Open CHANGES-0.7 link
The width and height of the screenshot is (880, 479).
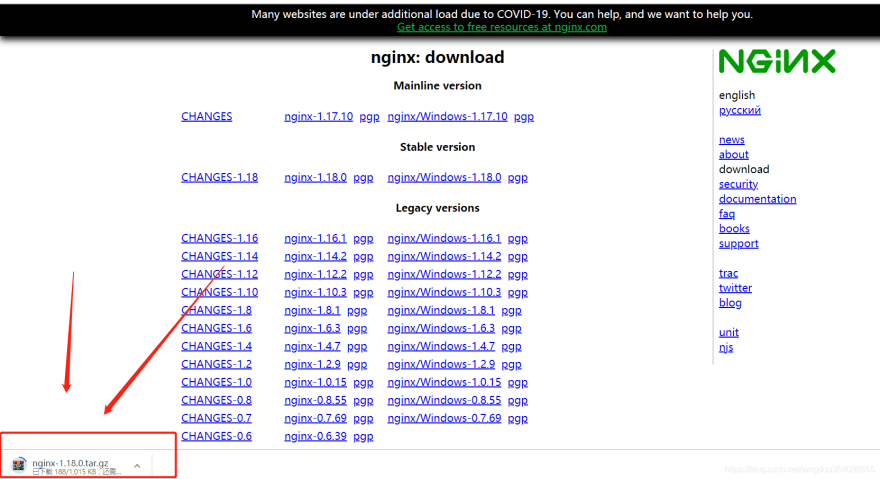216,418
